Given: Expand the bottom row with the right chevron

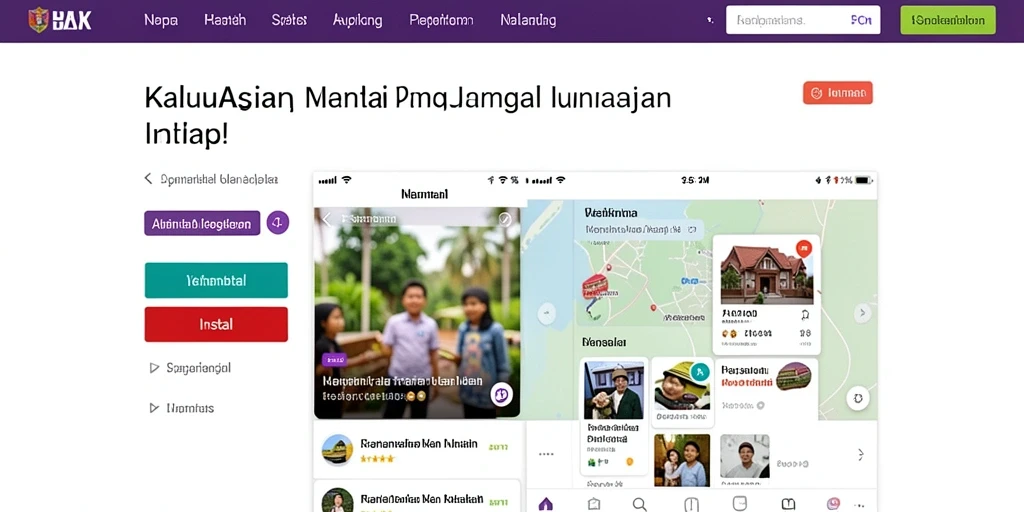Looking at the screenshot, I should coord(861,455).
